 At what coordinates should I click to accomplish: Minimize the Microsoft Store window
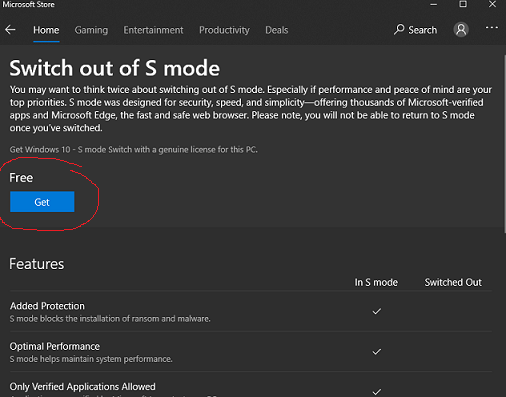pyautogui.click(x=434, y=4)
